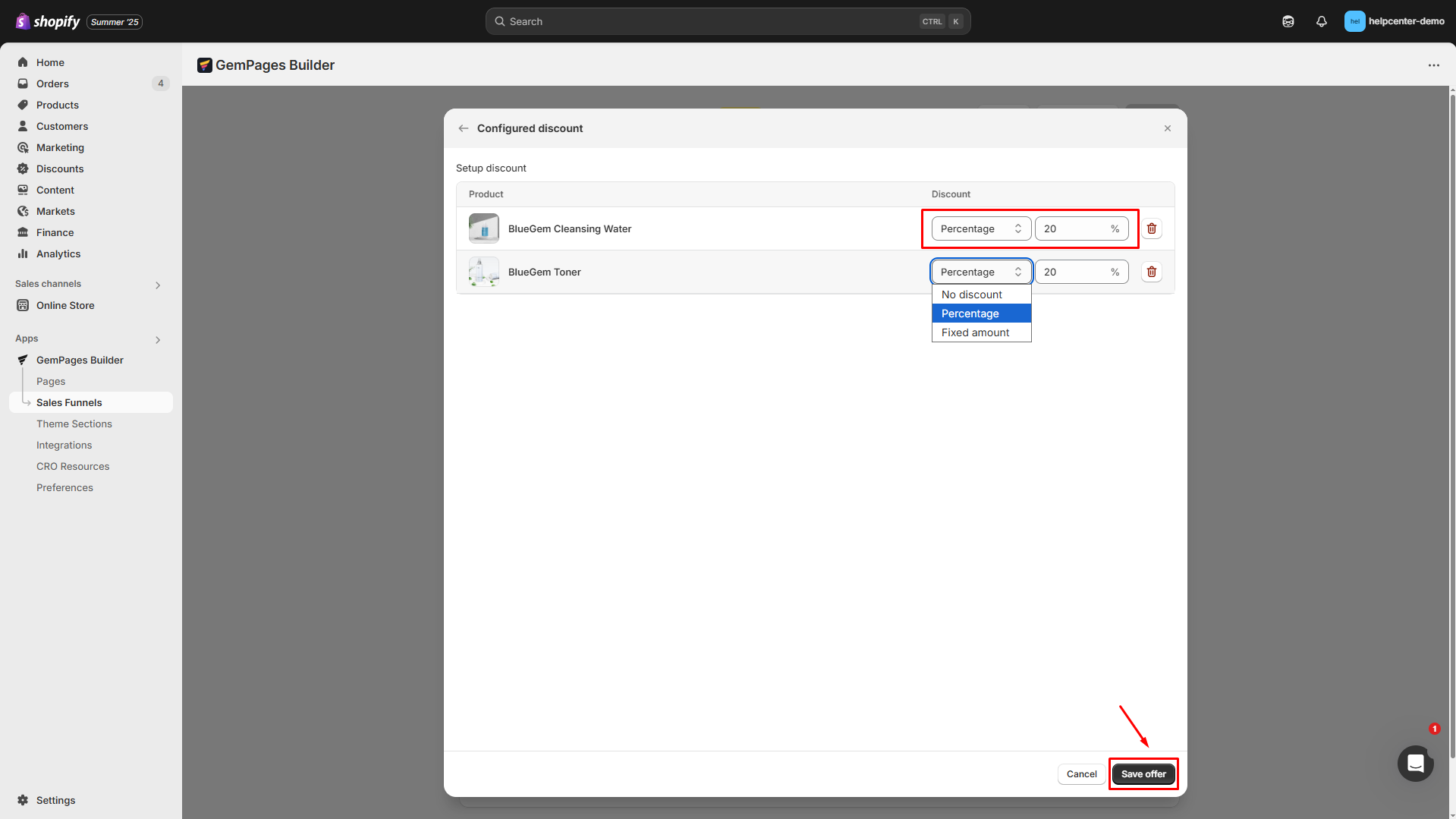
Task: Open discount type dropdown for Cleansing Water
Action: click(980, 228)
